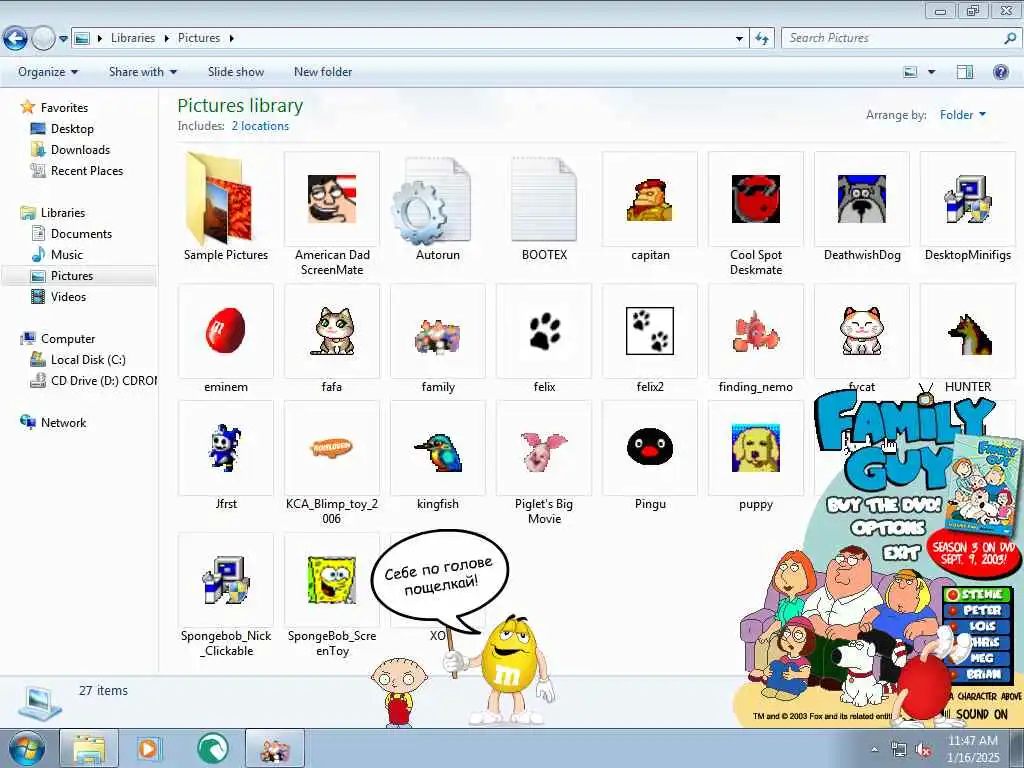Select the KCA_Blimp_toy_2006 icon
The width and height of the screenshot is (1024, 768).
pyautogui.click(x=332, y=448)
